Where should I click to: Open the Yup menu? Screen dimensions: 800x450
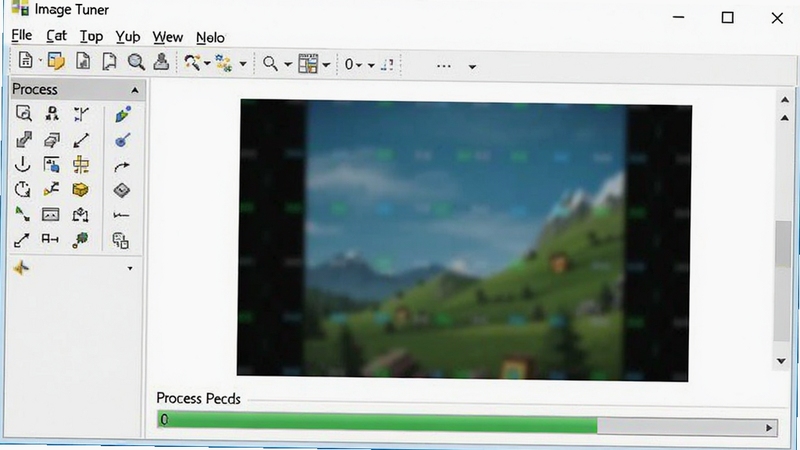128,37
